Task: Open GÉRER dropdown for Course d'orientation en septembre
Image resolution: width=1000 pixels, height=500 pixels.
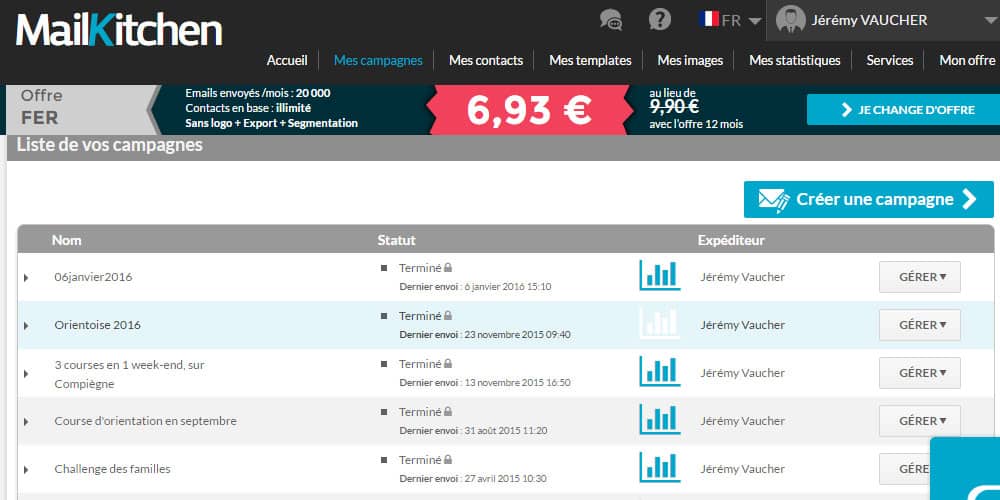Action: tap(920, 421)
